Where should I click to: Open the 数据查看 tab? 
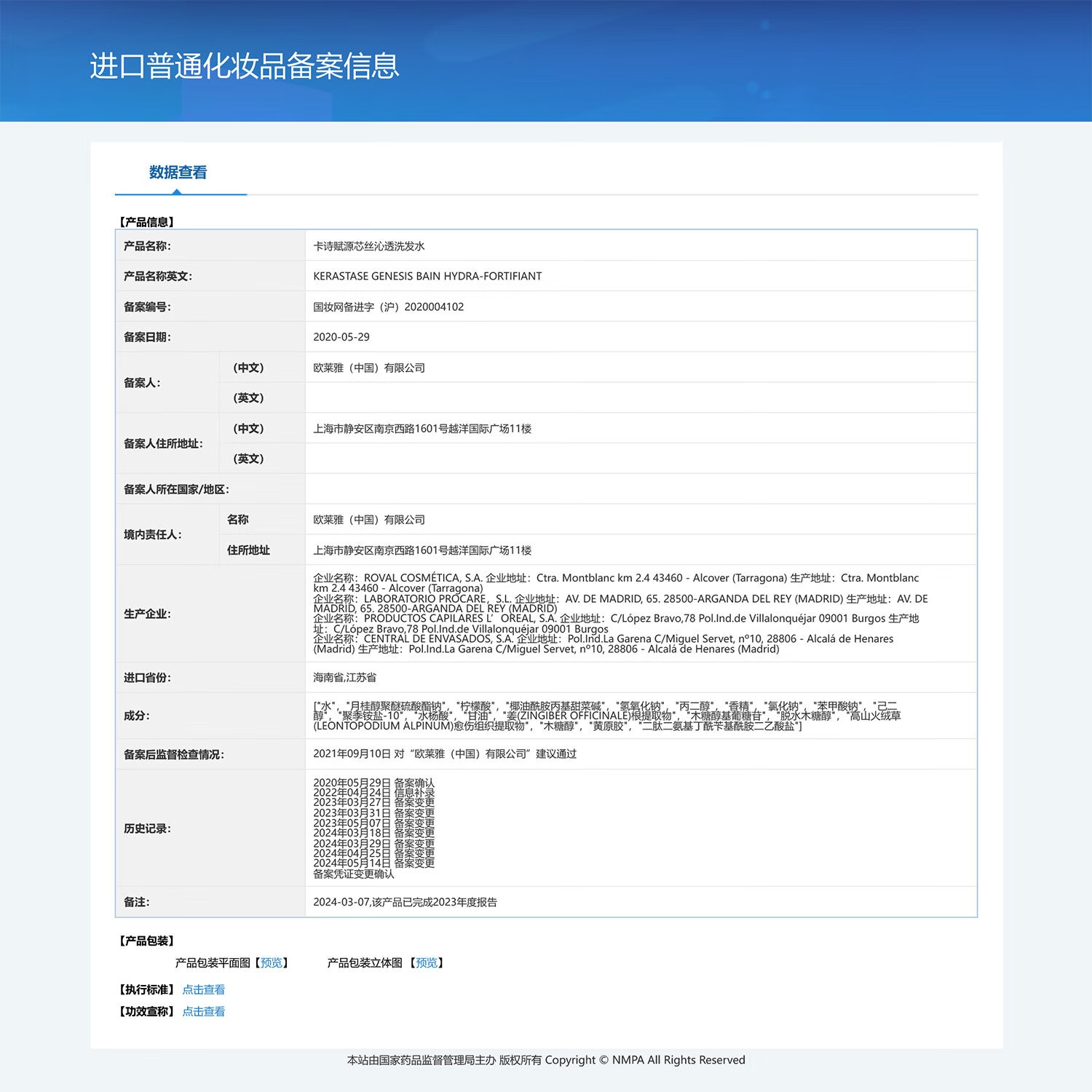click(x=178, y=173)
